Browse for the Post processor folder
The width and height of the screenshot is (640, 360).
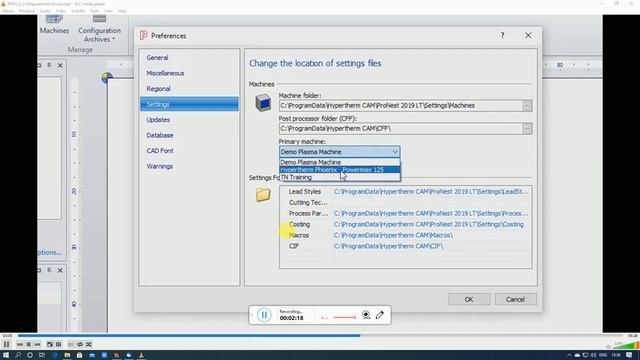coord(527,129)
